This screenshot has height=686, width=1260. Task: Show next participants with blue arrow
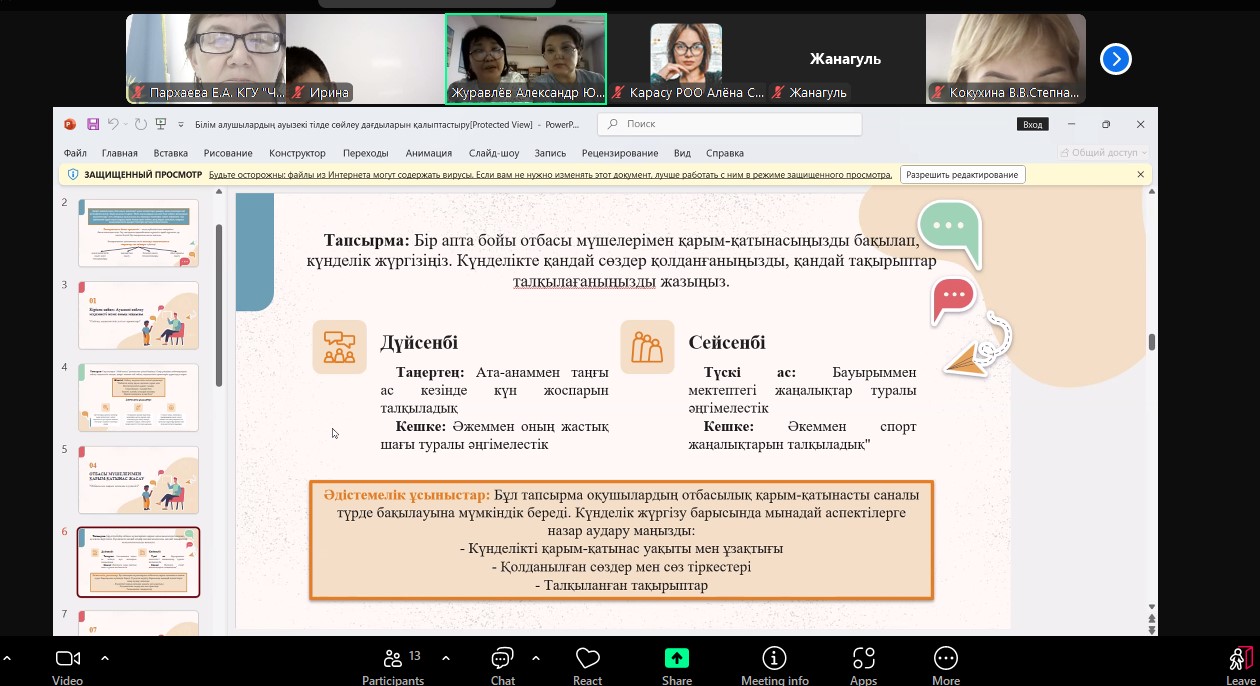1115,60
